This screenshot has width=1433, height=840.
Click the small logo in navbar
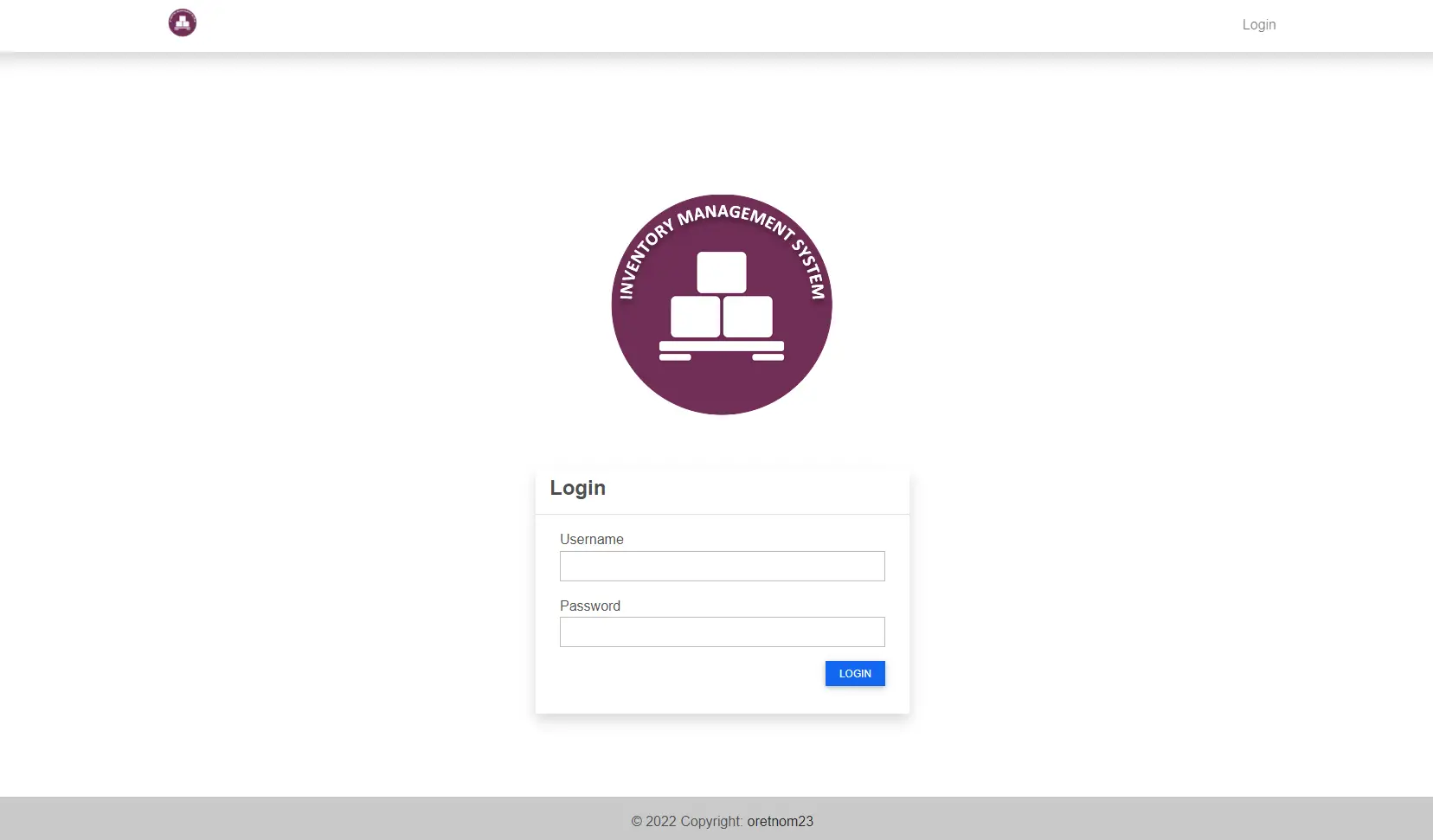click(183, 22)
